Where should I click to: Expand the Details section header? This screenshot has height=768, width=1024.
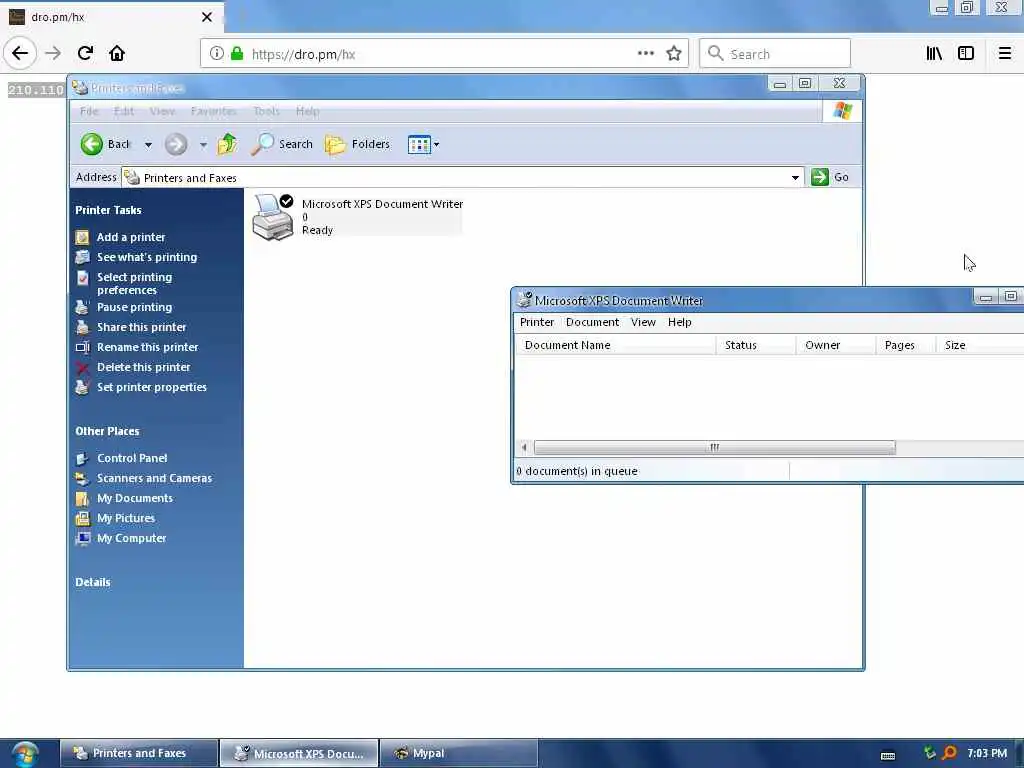pos(93,582)
